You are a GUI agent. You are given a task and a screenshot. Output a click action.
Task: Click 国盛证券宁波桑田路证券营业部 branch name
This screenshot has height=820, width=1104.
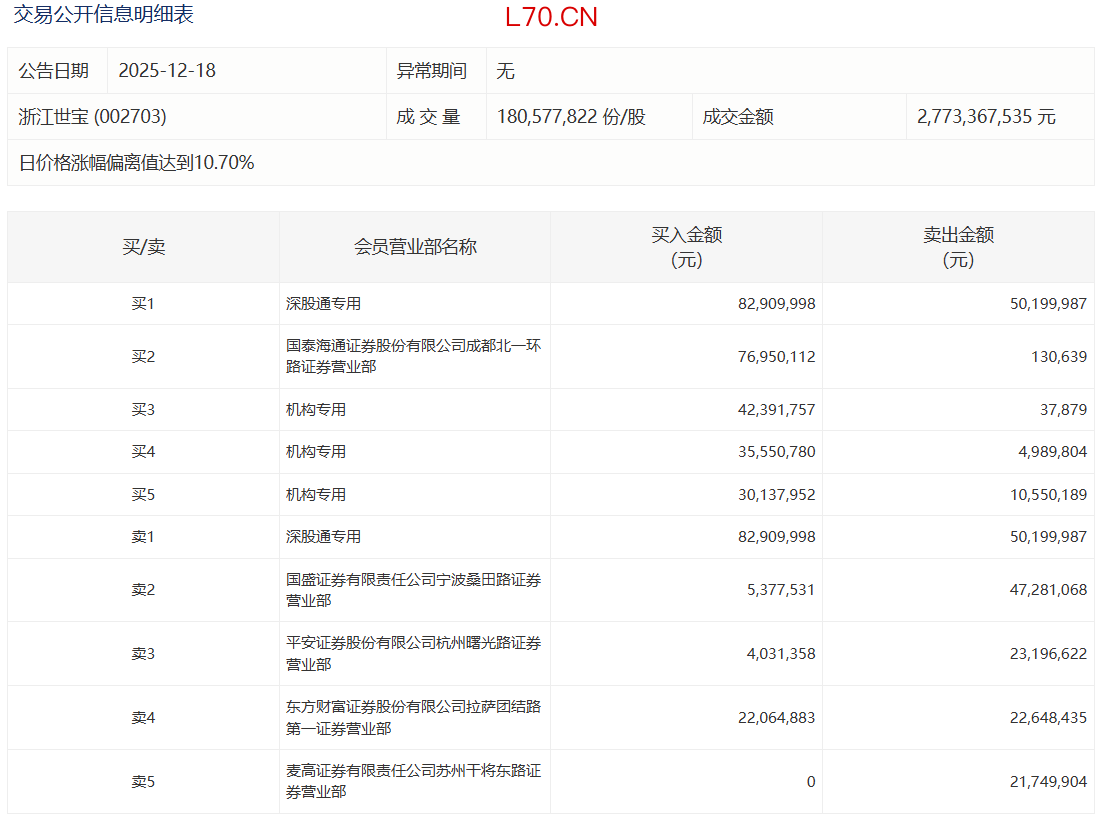[413, 590]
